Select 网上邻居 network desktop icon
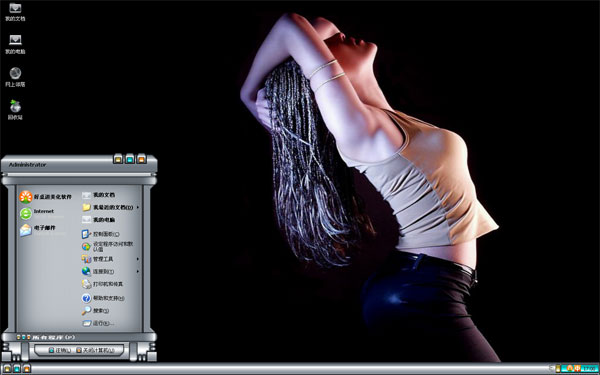The height and width of the screenshot is (375, 600). click(15, 77)
